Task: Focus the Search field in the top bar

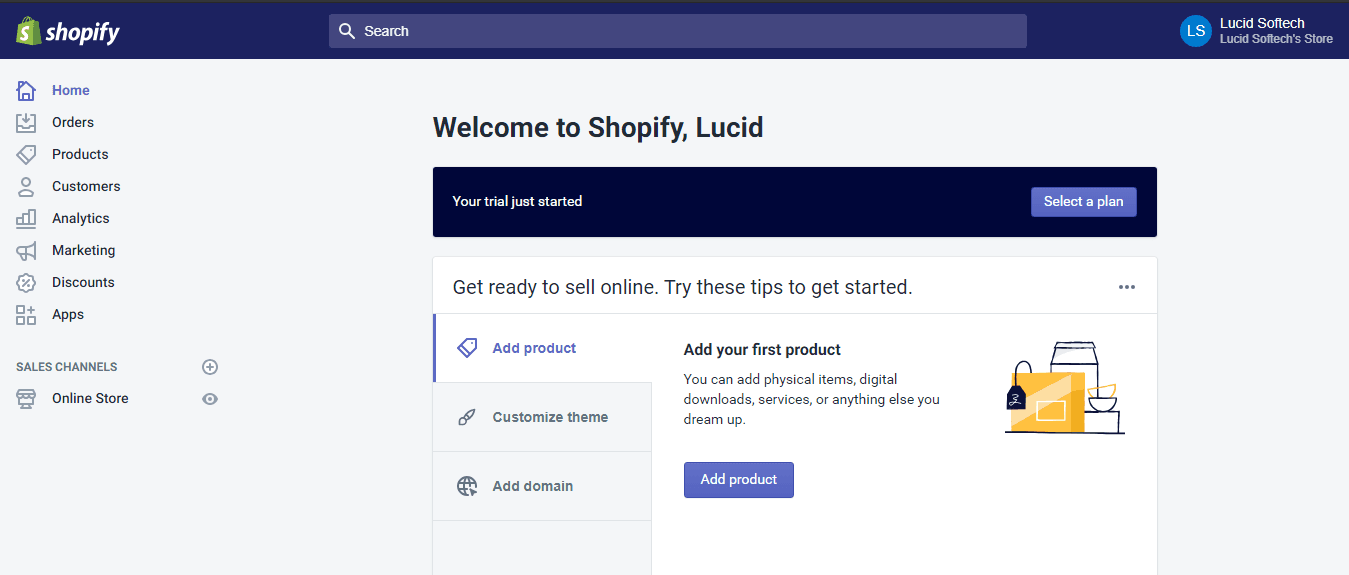Action: pos(678,31)
